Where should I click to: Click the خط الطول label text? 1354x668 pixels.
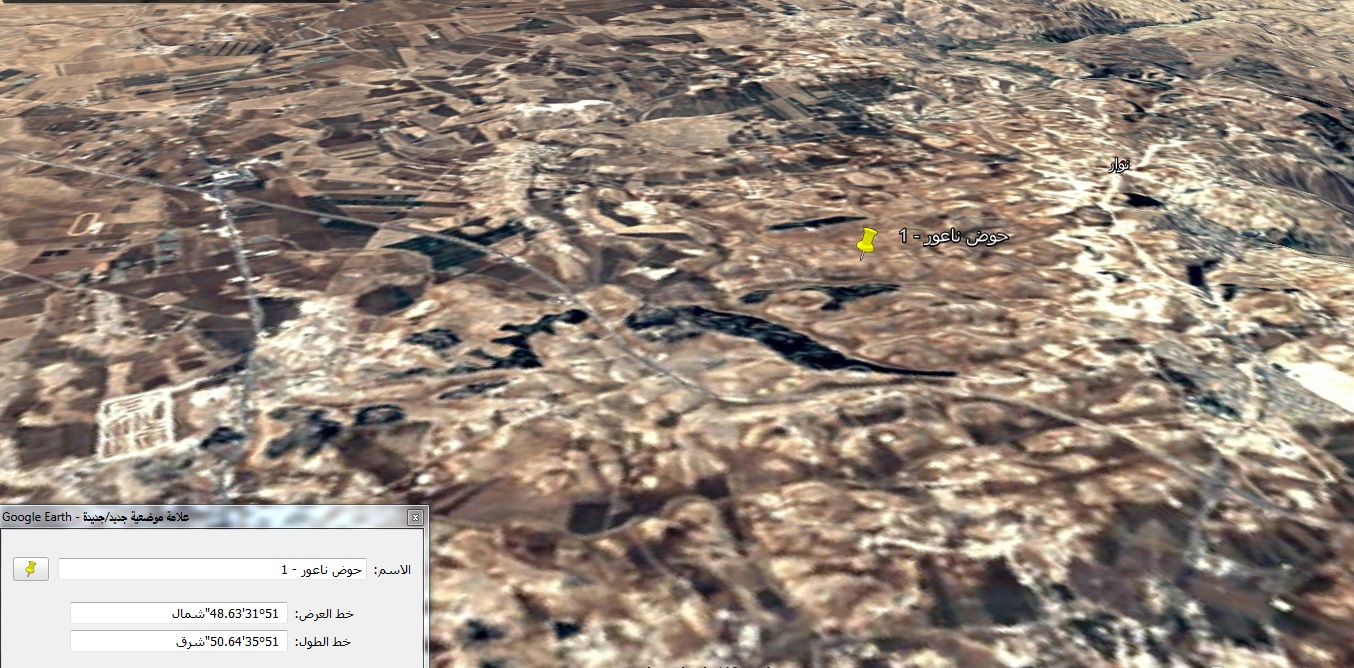pyautogui.click(x=323, y=641)
